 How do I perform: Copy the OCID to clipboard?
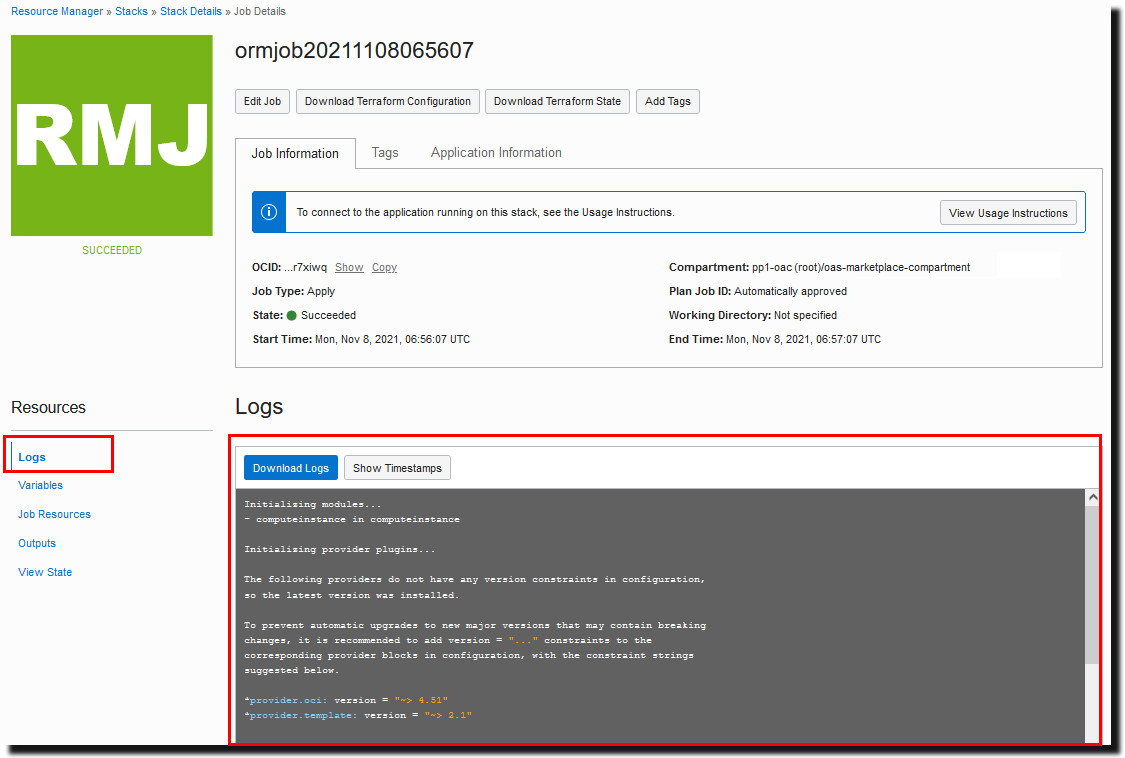(x=384, y=267)
